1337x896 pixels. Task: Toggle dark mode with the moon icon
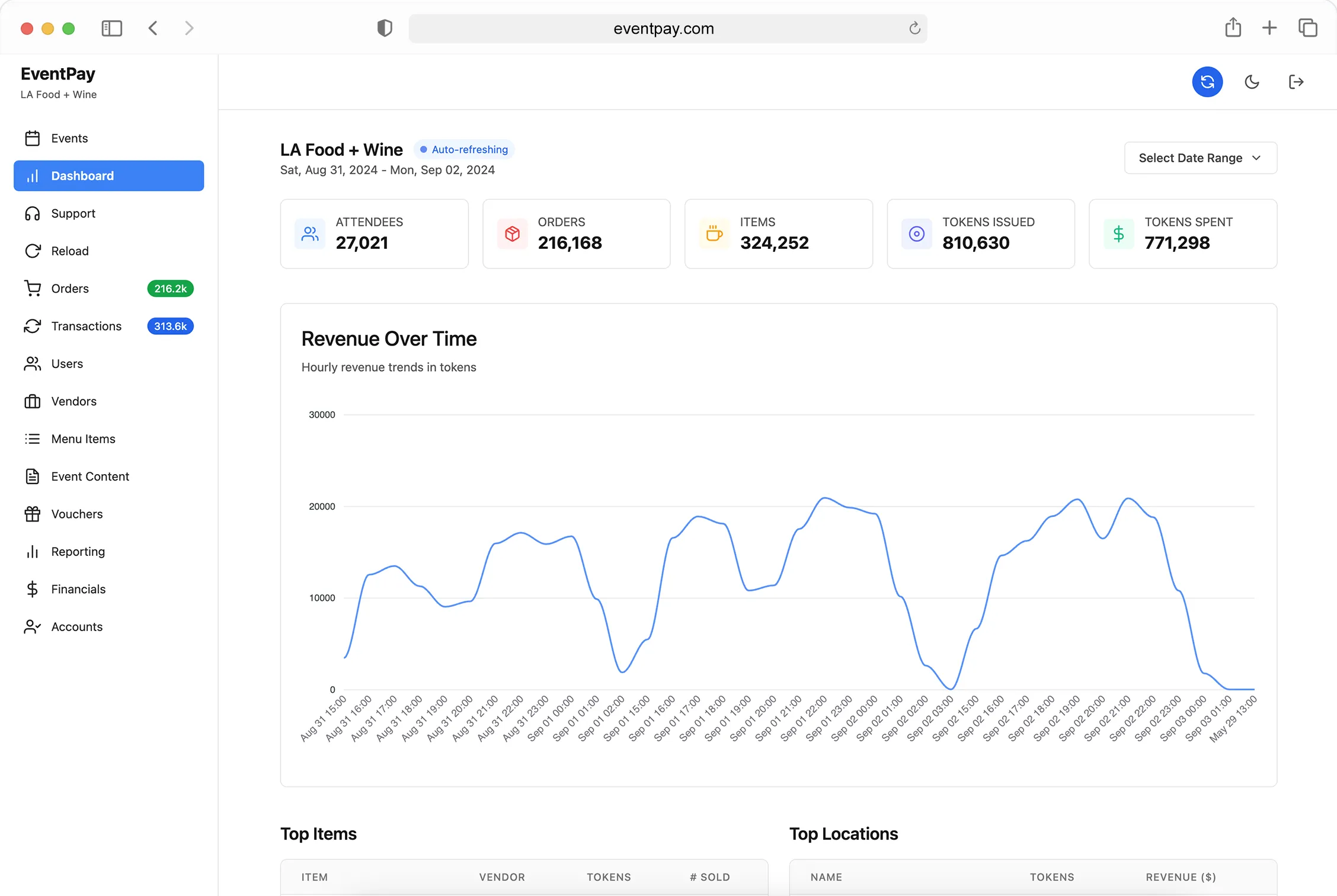click(1252, 82)
